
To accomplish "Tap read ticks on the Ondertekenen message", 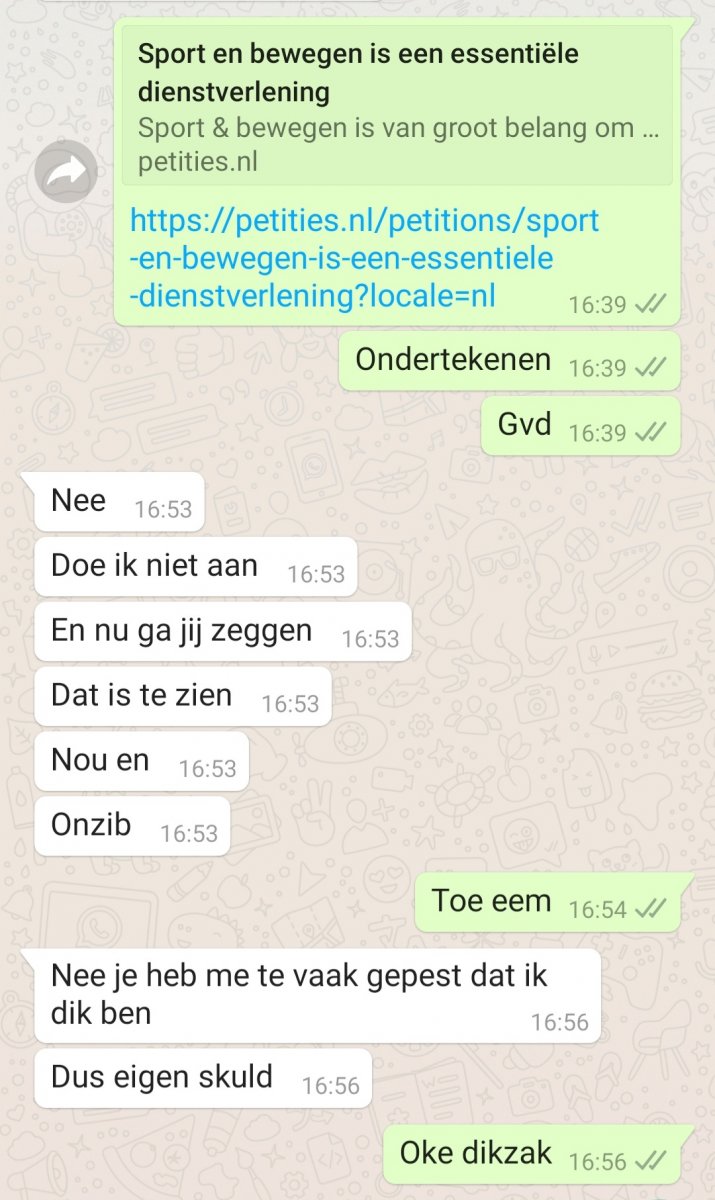I will pos(650,368).
